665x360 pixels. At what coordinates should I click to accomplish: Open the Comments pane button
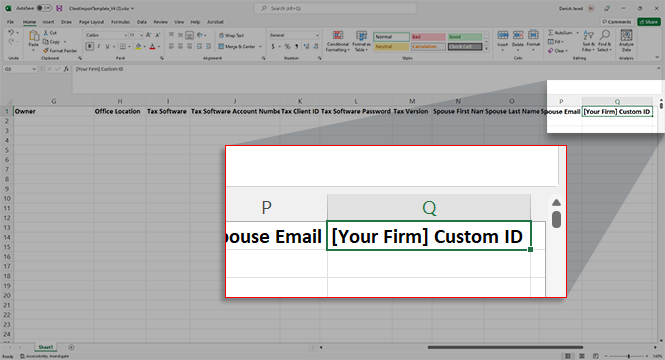pos(617,22)
